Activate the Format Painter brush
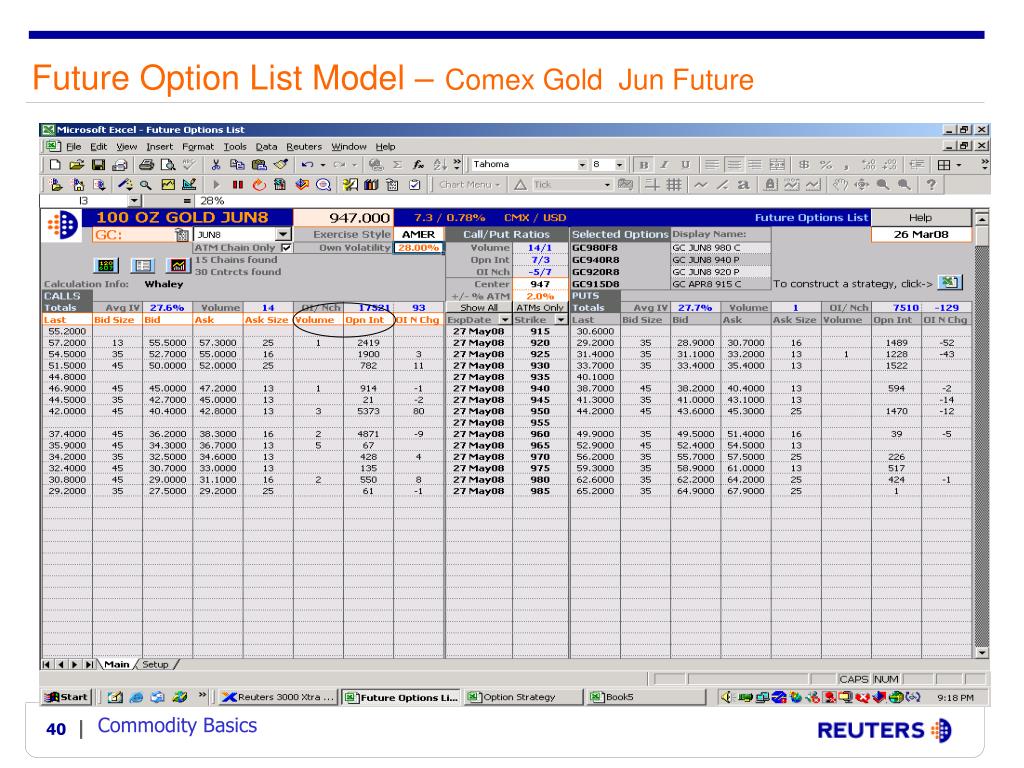The width and height of the screenshot is (1024, 768). pyautogui.click(x=281, y=165)
